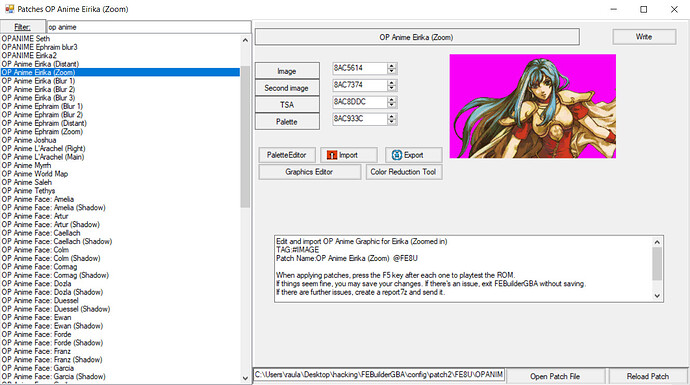The width and height of the screenshot is (690, 385).
Task: Open the PaletteEditor
Action: point(287,155)
